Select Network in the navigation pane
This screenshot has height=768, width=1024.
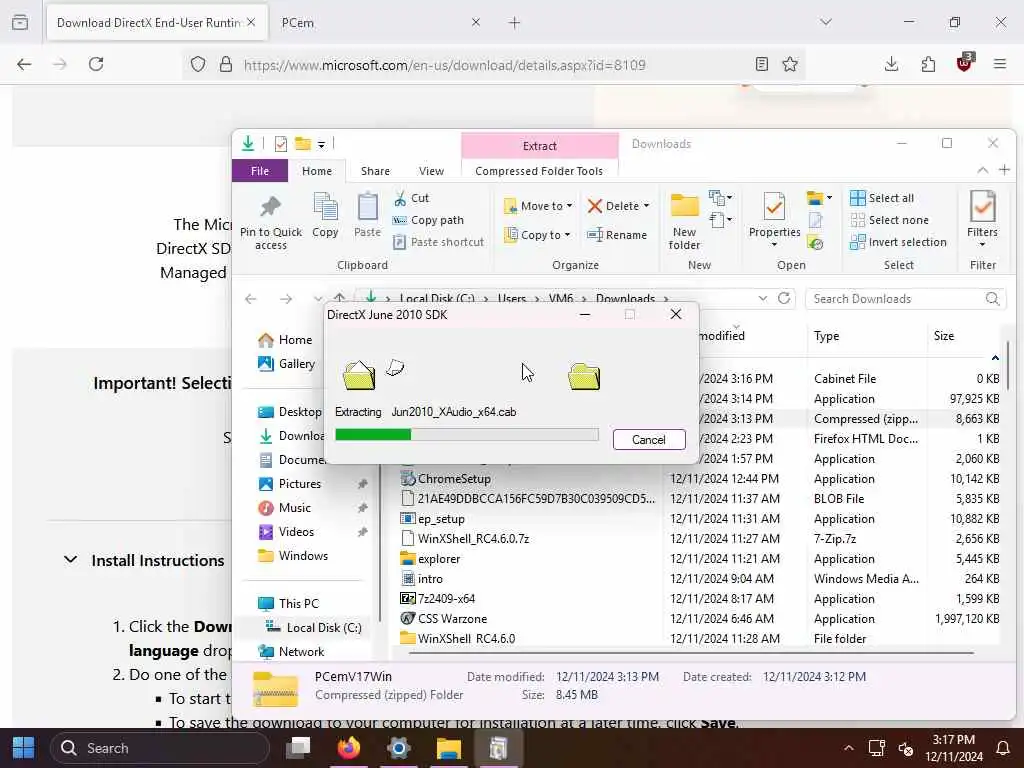point(291,651)
